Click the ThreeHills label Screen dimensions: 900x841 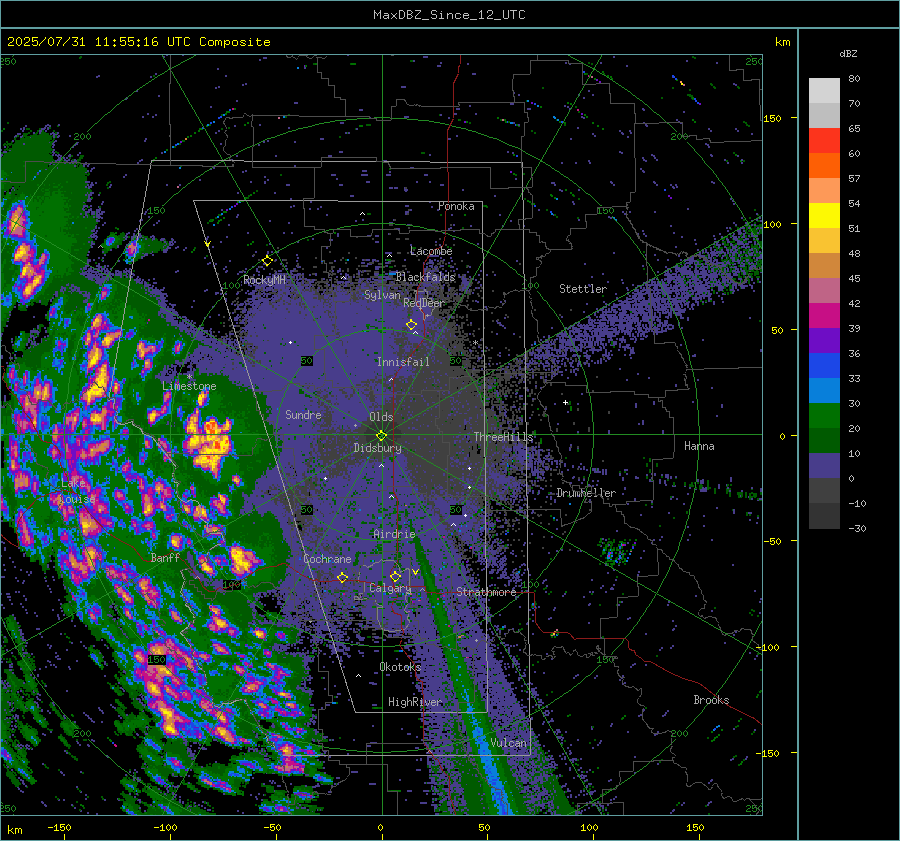point(503,437)
